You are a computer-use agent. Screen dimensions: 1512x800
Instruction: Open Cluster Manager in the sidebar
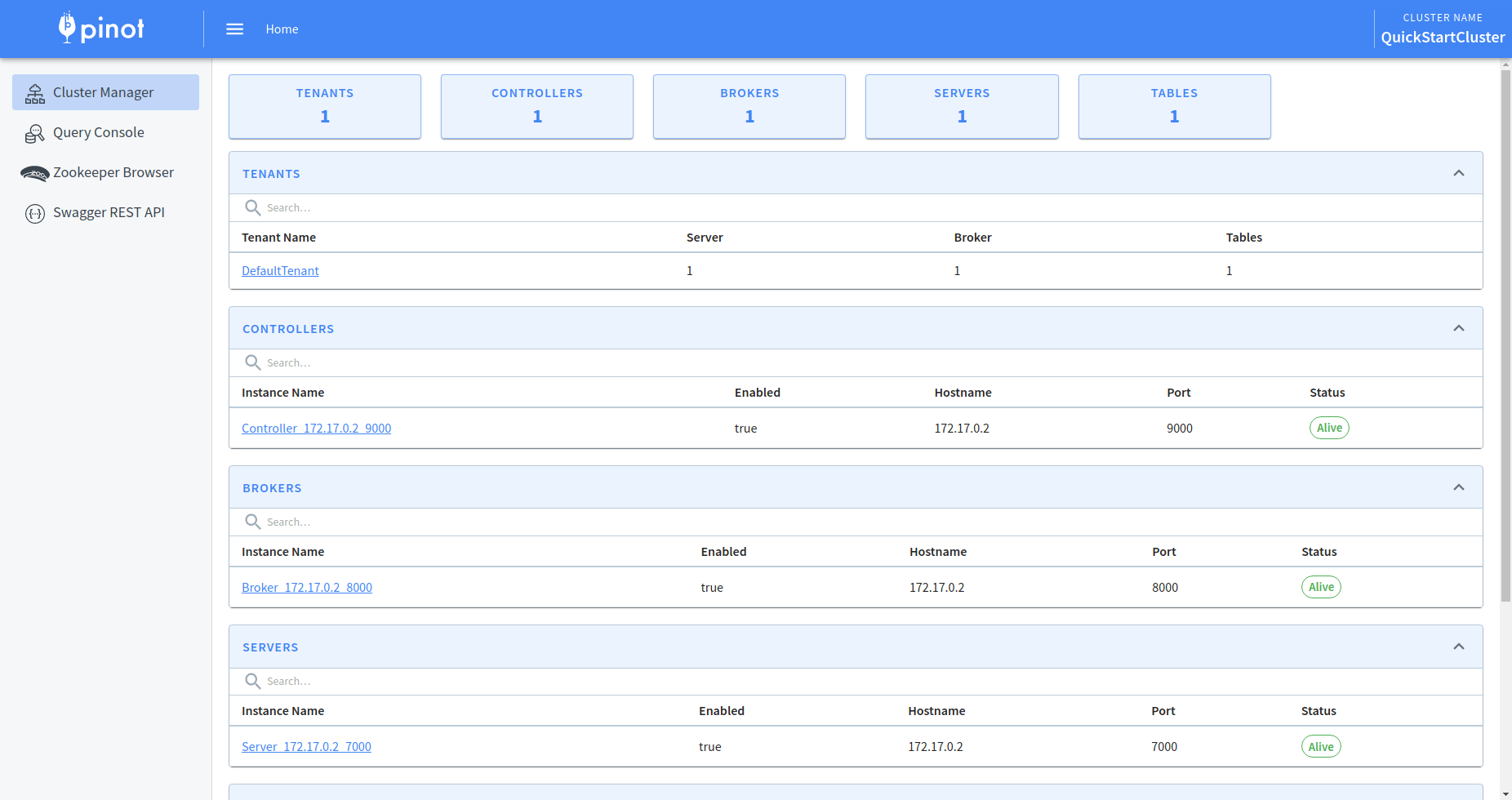pos(105,92)
